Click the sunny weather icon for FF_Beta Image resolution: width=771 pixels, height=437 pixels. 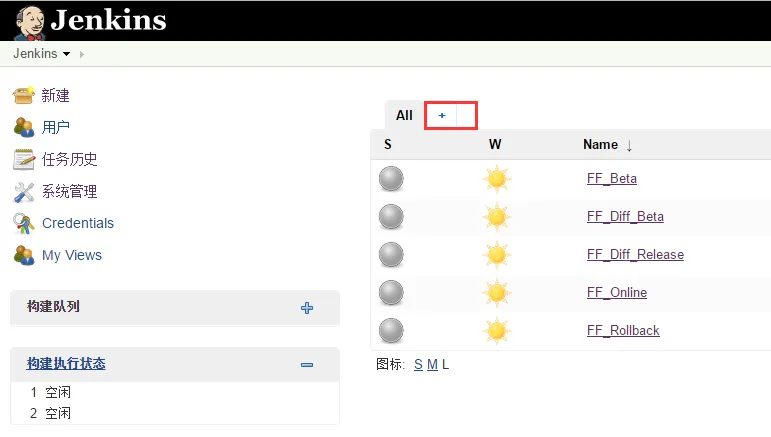pos(497,179)
